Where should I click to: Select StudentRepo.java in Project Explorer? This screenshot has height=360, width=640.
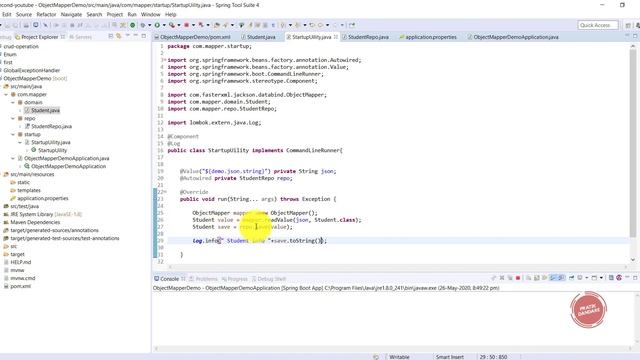point(51,127)
